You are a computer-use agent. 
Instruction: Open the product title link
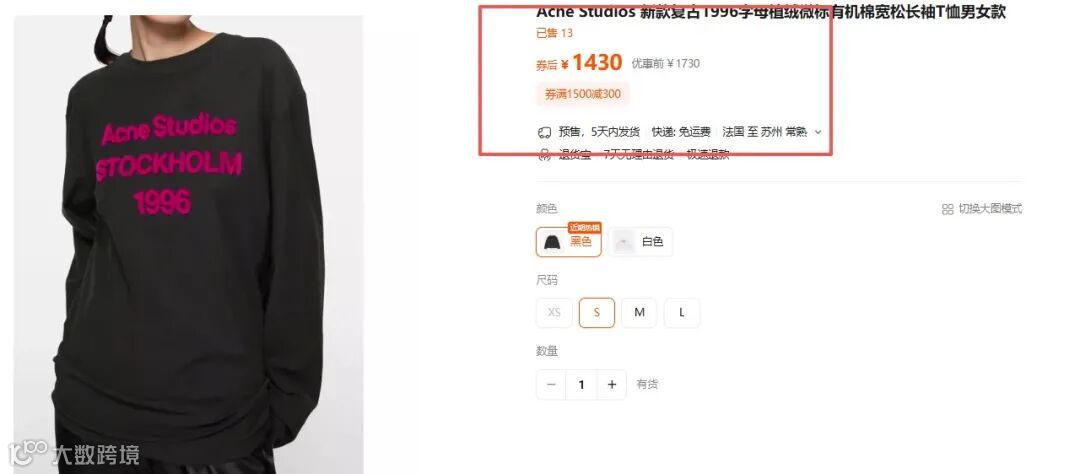point(771,12)
